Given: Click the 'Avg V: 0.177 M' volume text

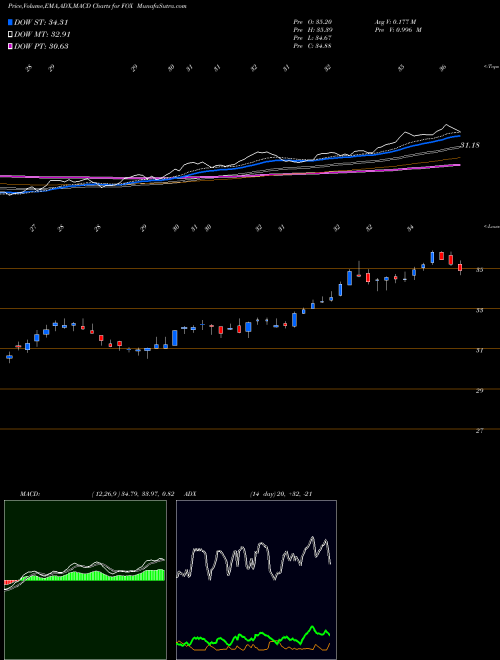Looking at the screenshot, I should (395, 22).
